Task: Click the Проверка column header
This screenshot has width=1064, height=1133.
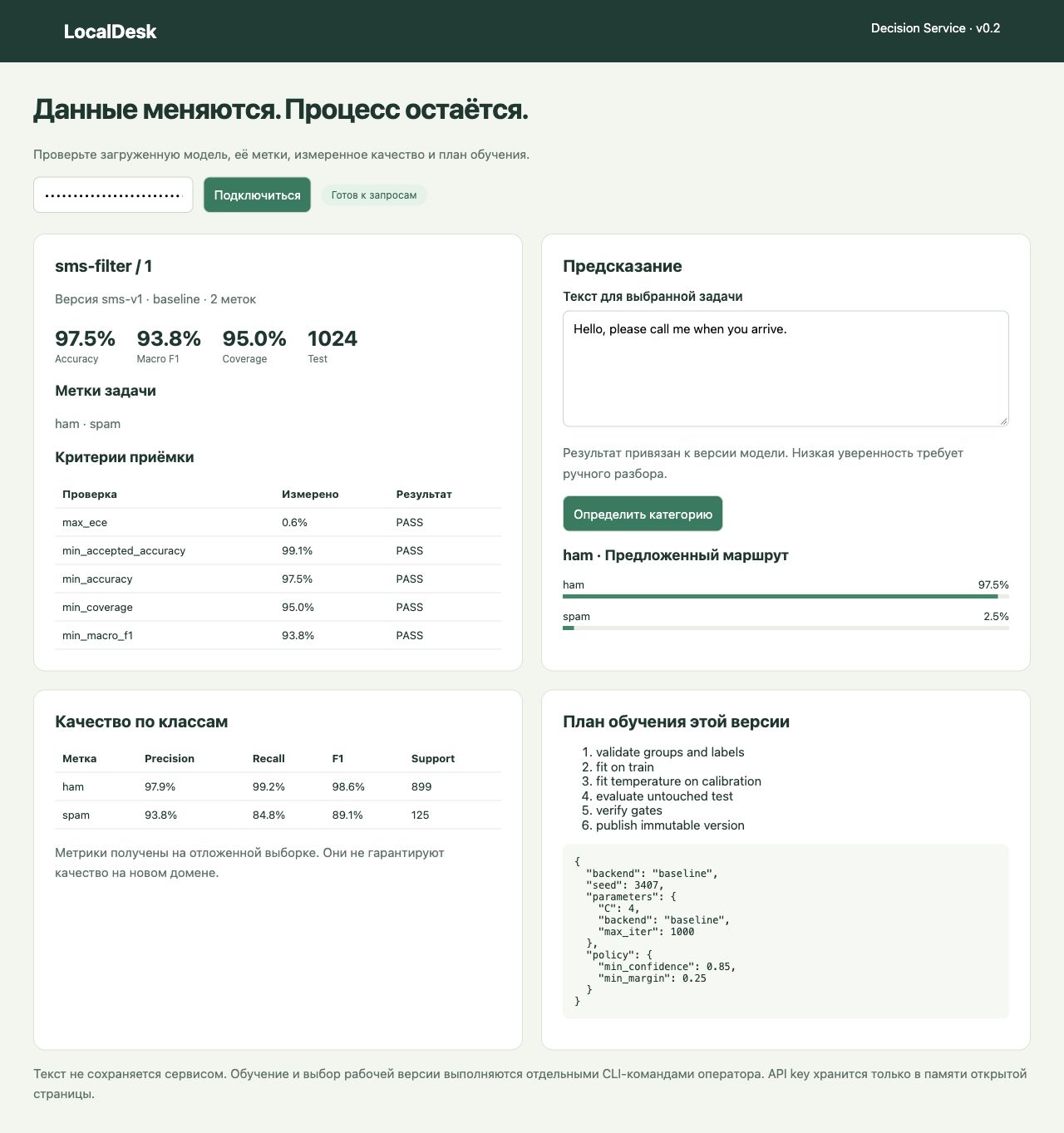Action: pyautogui.click(x=90, y=495)
